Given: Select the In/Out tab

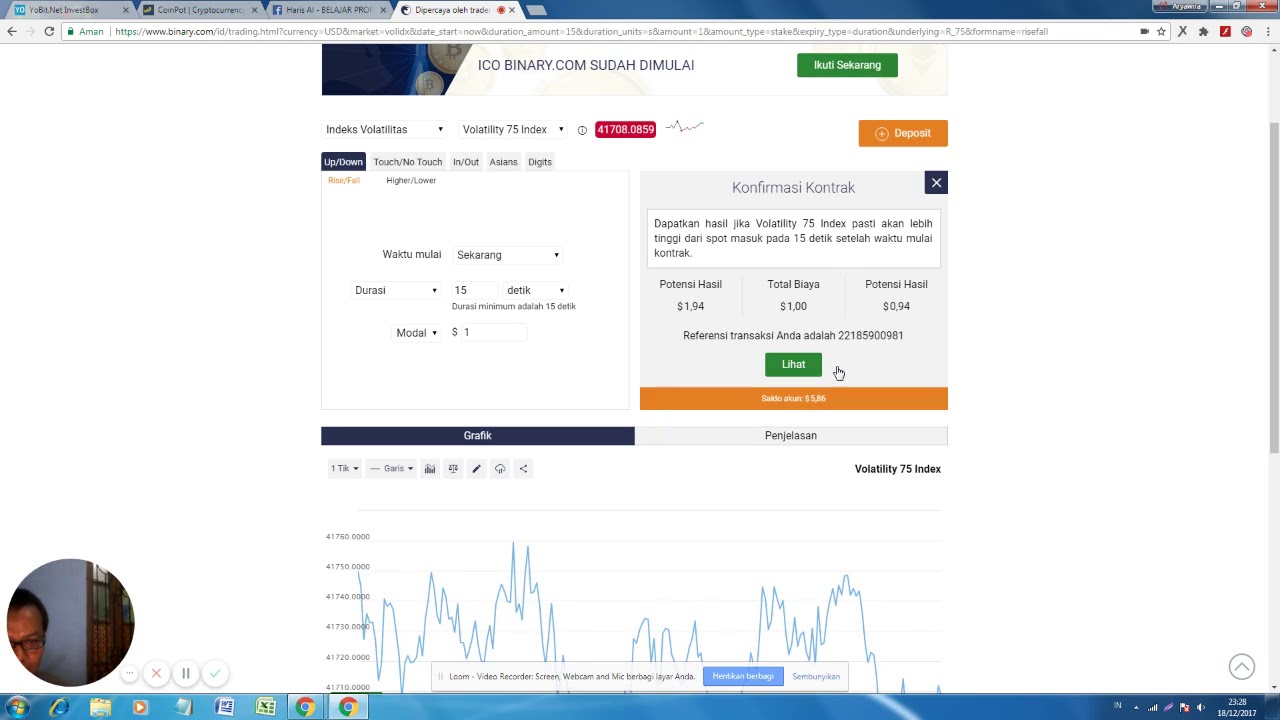Looking at the screenshot, I should click(466, 162).
